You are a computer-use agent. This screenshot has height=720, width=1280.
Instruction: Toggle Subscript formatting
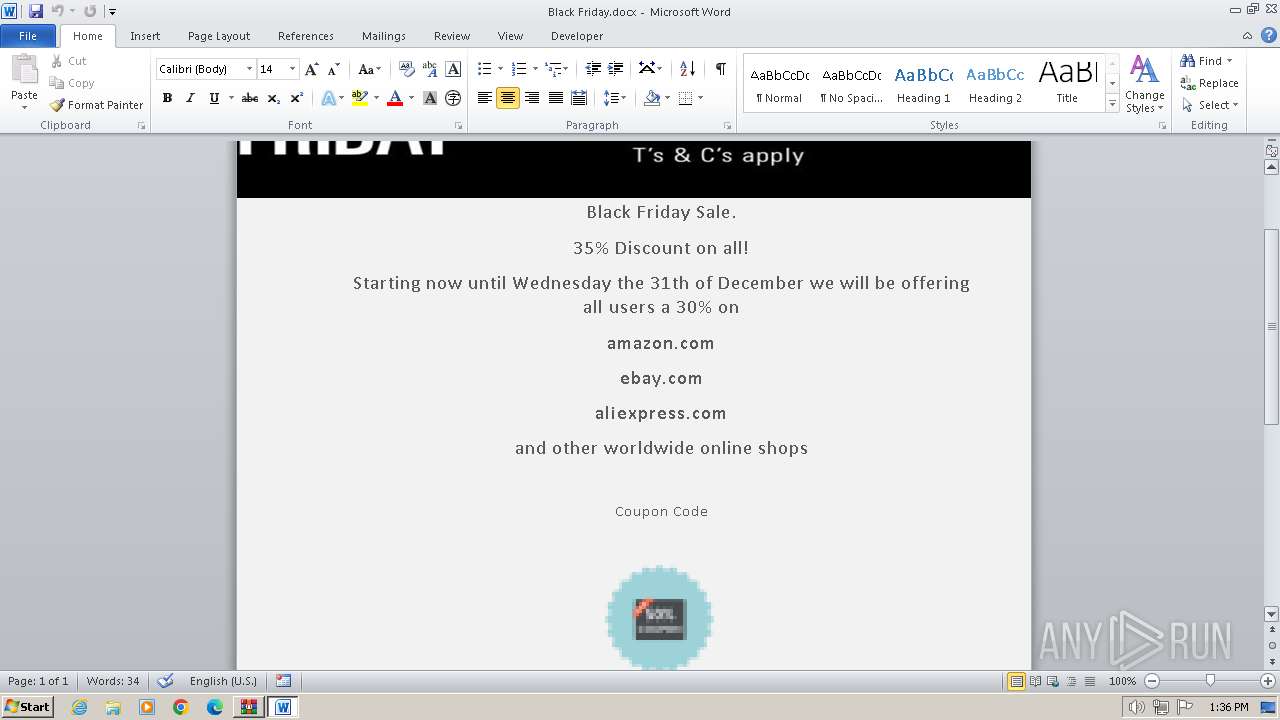tap(273, 98)
